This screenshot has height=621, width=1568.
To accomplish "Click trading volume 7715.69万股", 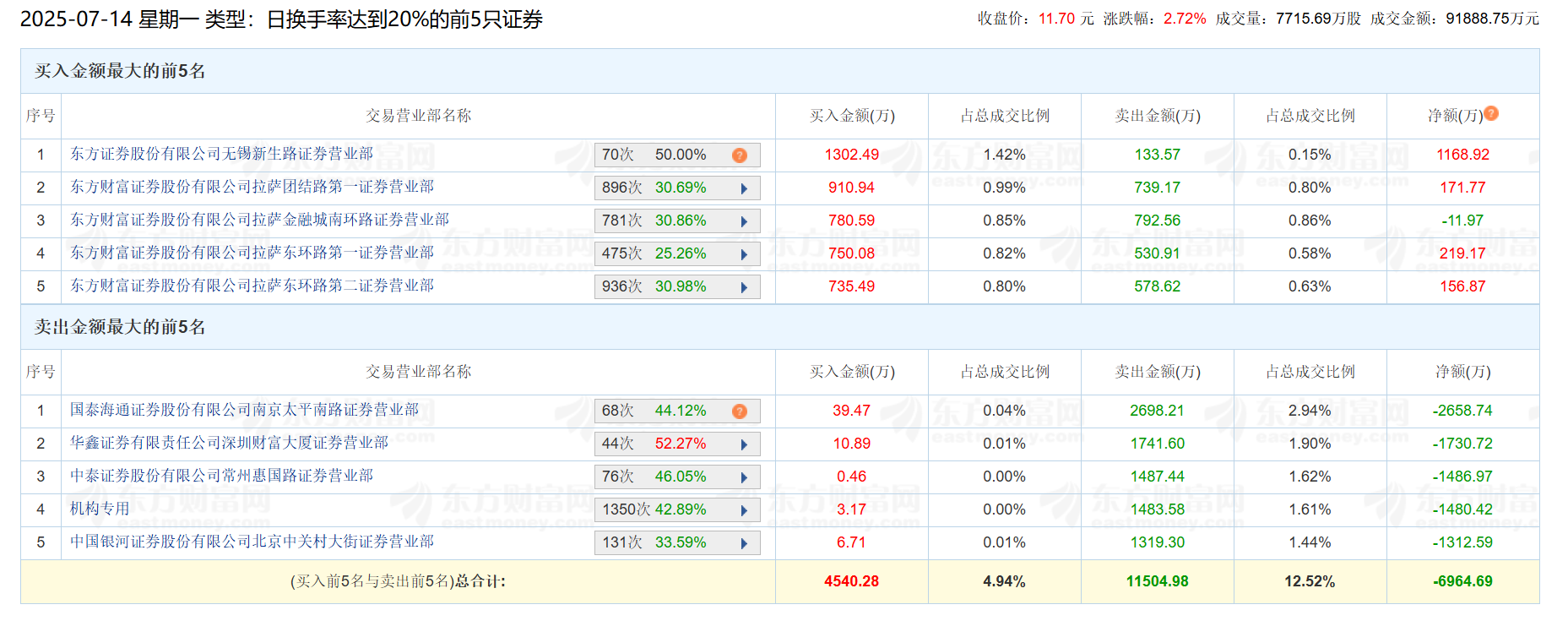I will (1318, 19).
